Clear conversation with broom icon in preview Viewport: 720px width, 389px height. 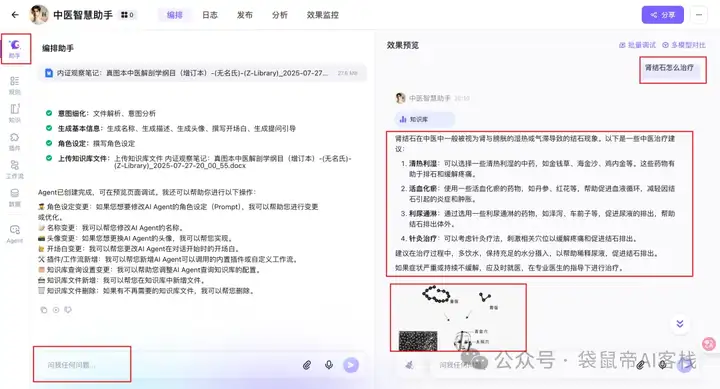pyautogui.click(x=409, y=365)
